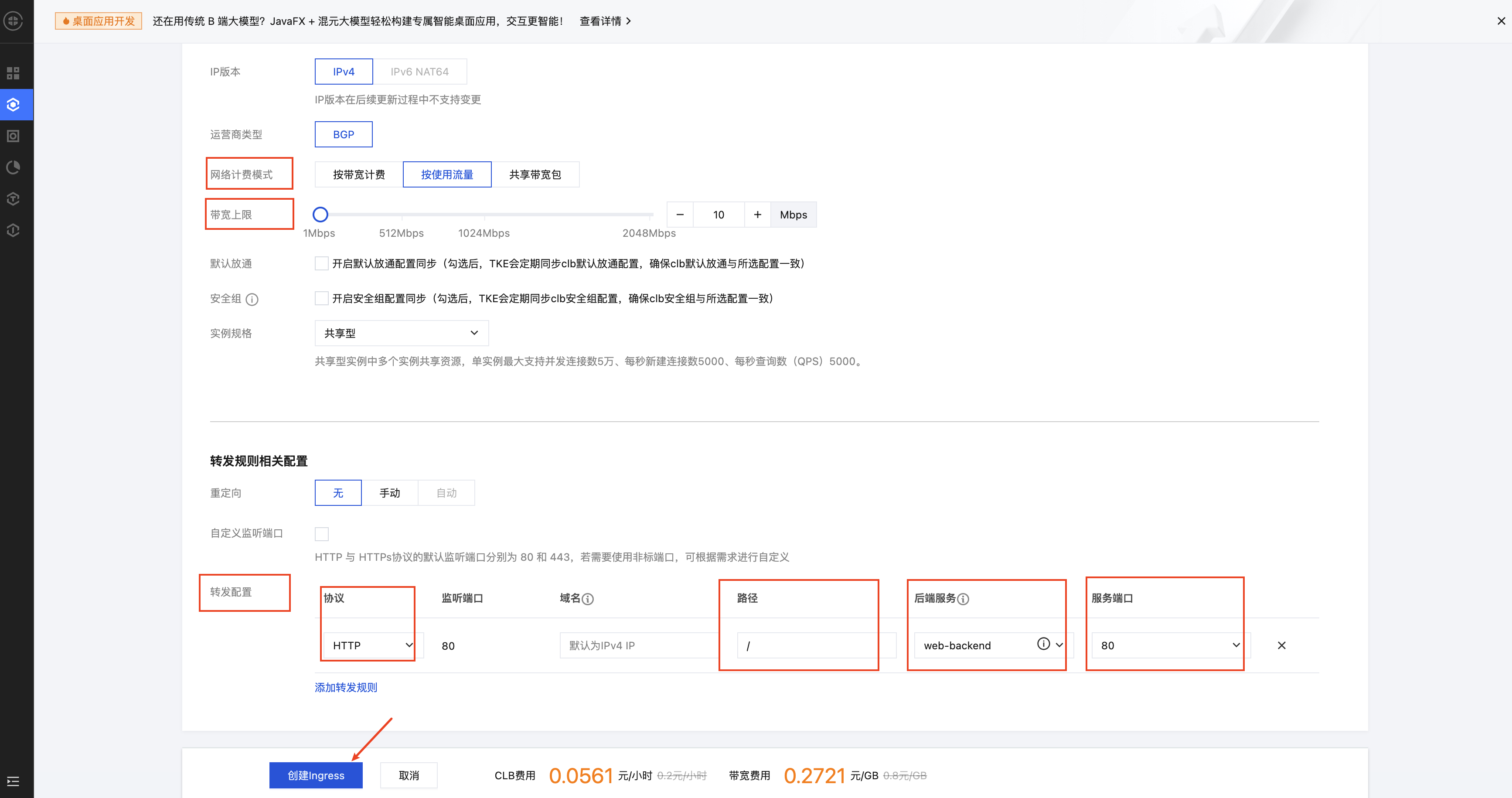Open the 查看详情 link in banner

click(x=605, y=21)
